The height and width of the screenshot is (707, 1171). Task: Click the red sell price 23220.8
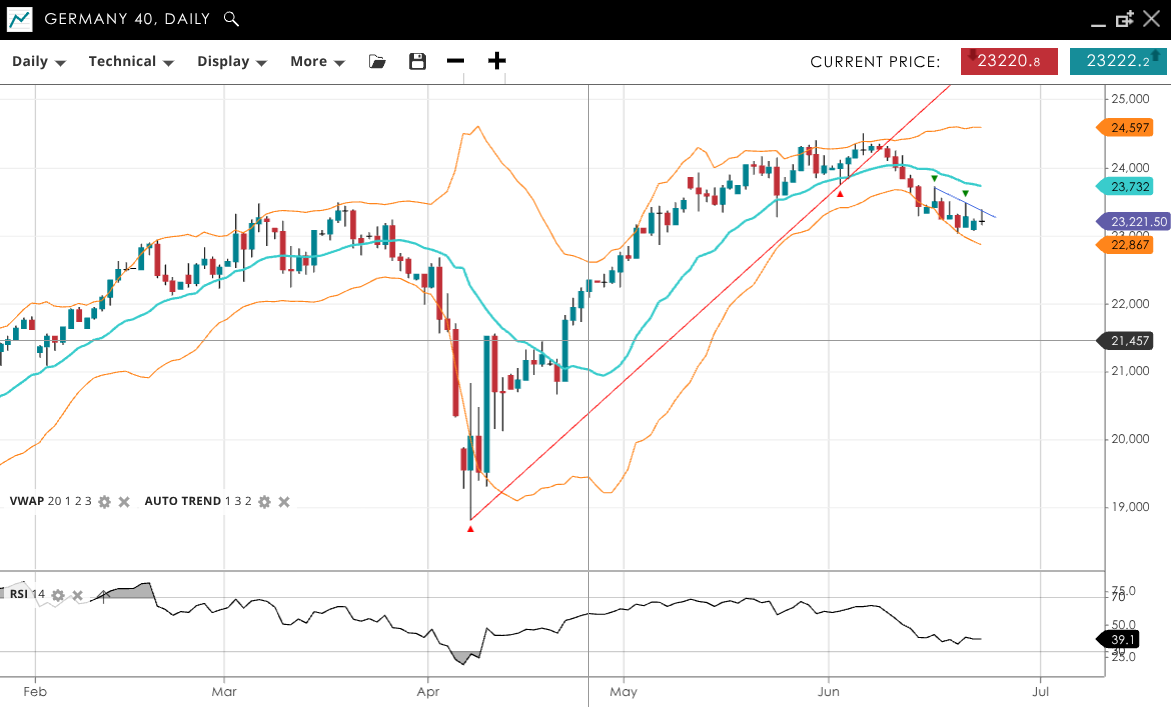coord(1010,61)
